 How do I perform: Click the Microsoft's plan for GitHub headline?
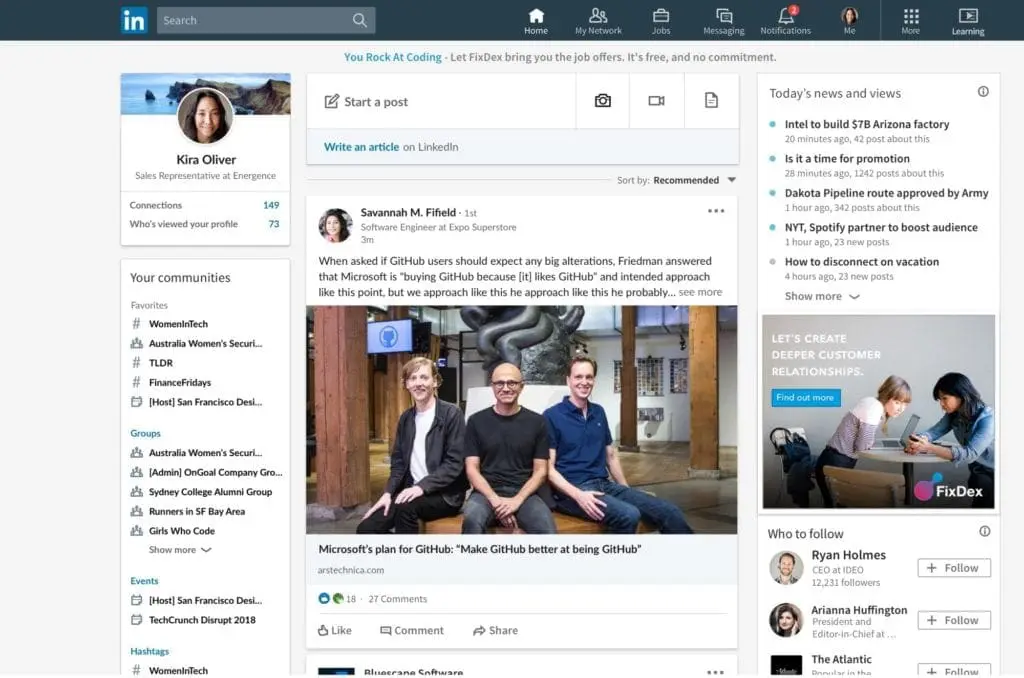(480, 549)
